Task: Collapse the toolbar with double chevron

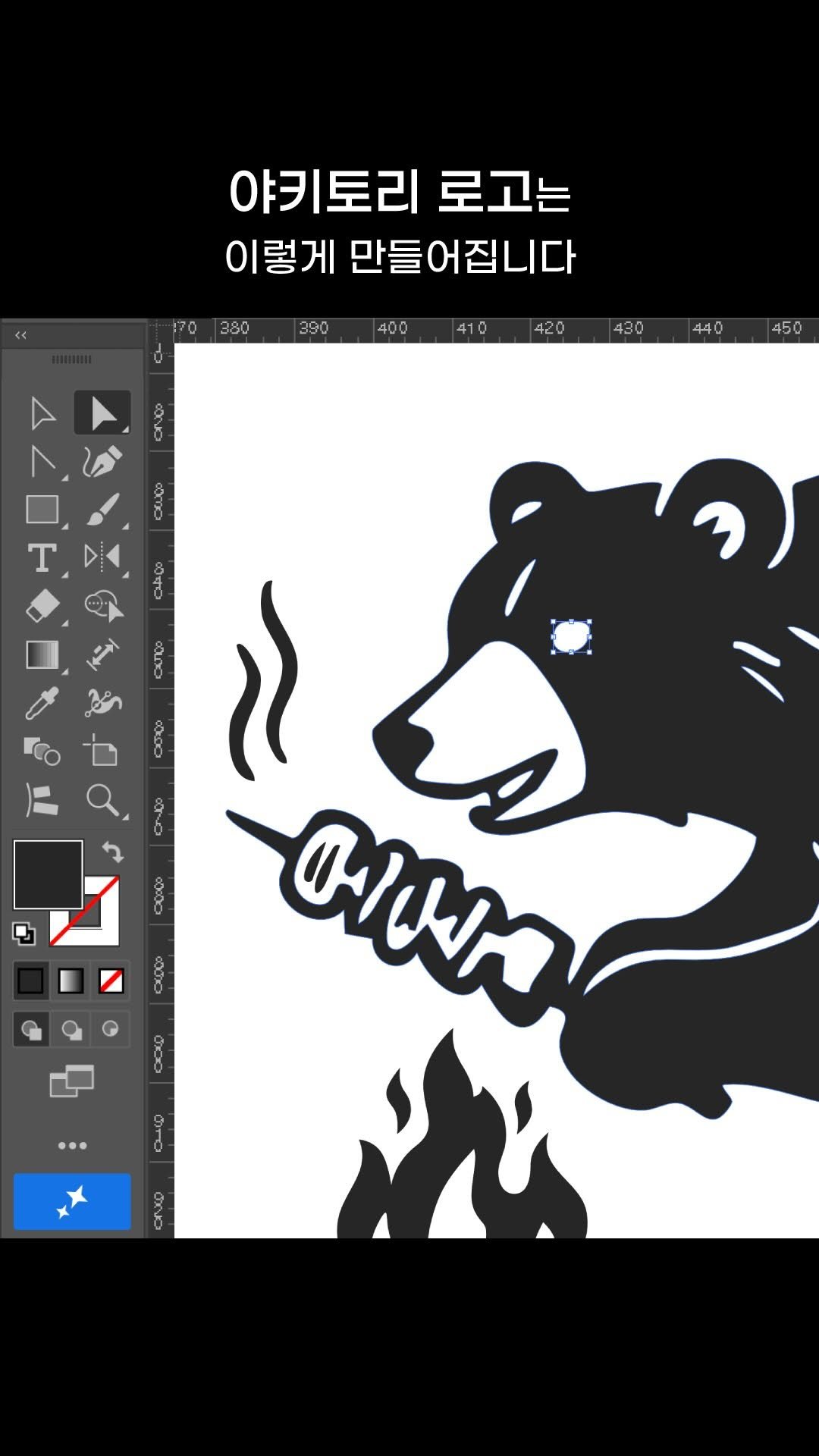Action: coord(20,335)
